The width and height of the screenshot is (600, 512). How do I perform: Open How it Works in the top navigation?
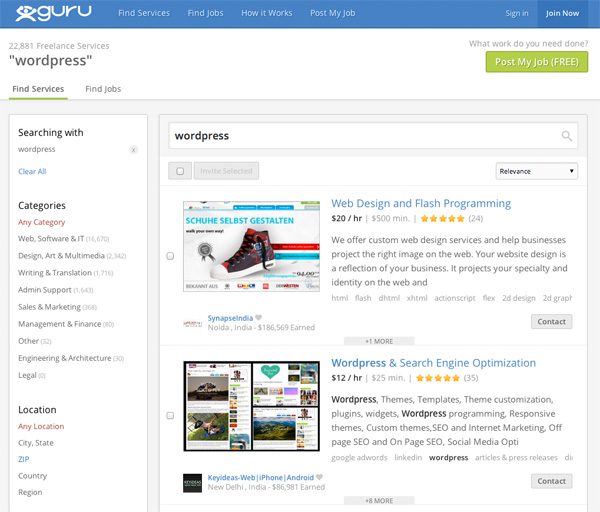pyautogui.click(x=267, y=13)
